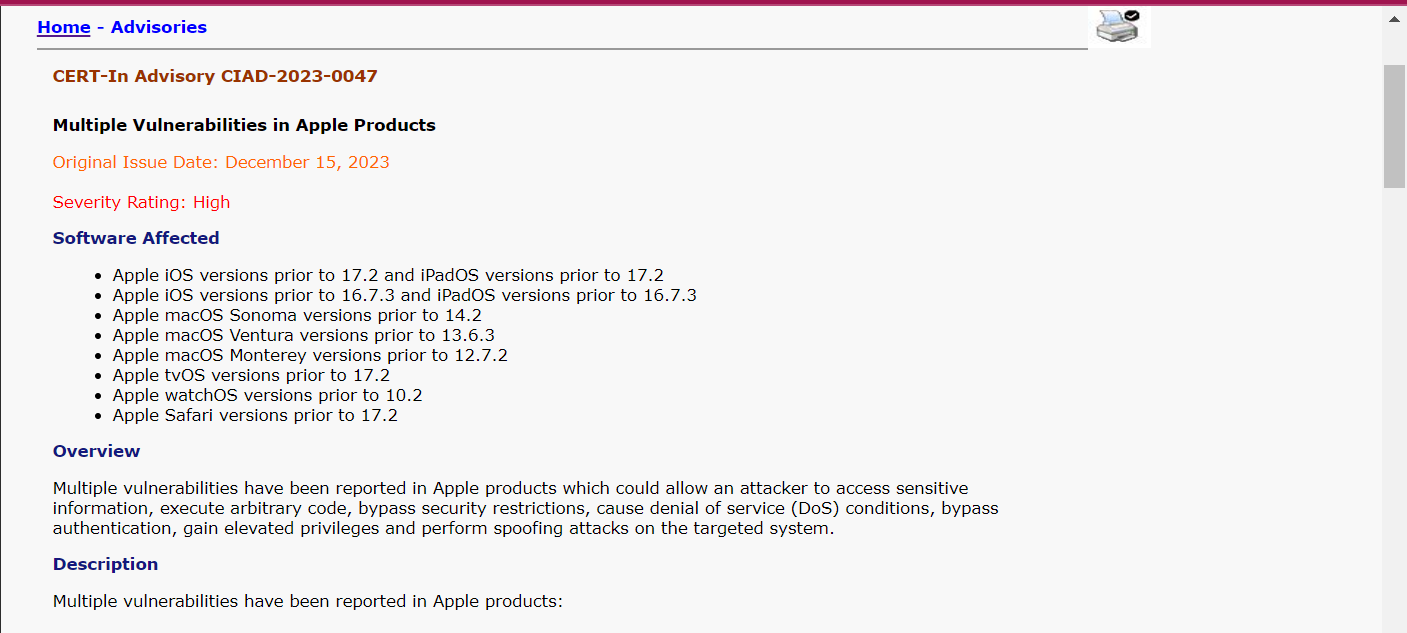Go to the Advisories breadcrumb link

click(159, 27)
